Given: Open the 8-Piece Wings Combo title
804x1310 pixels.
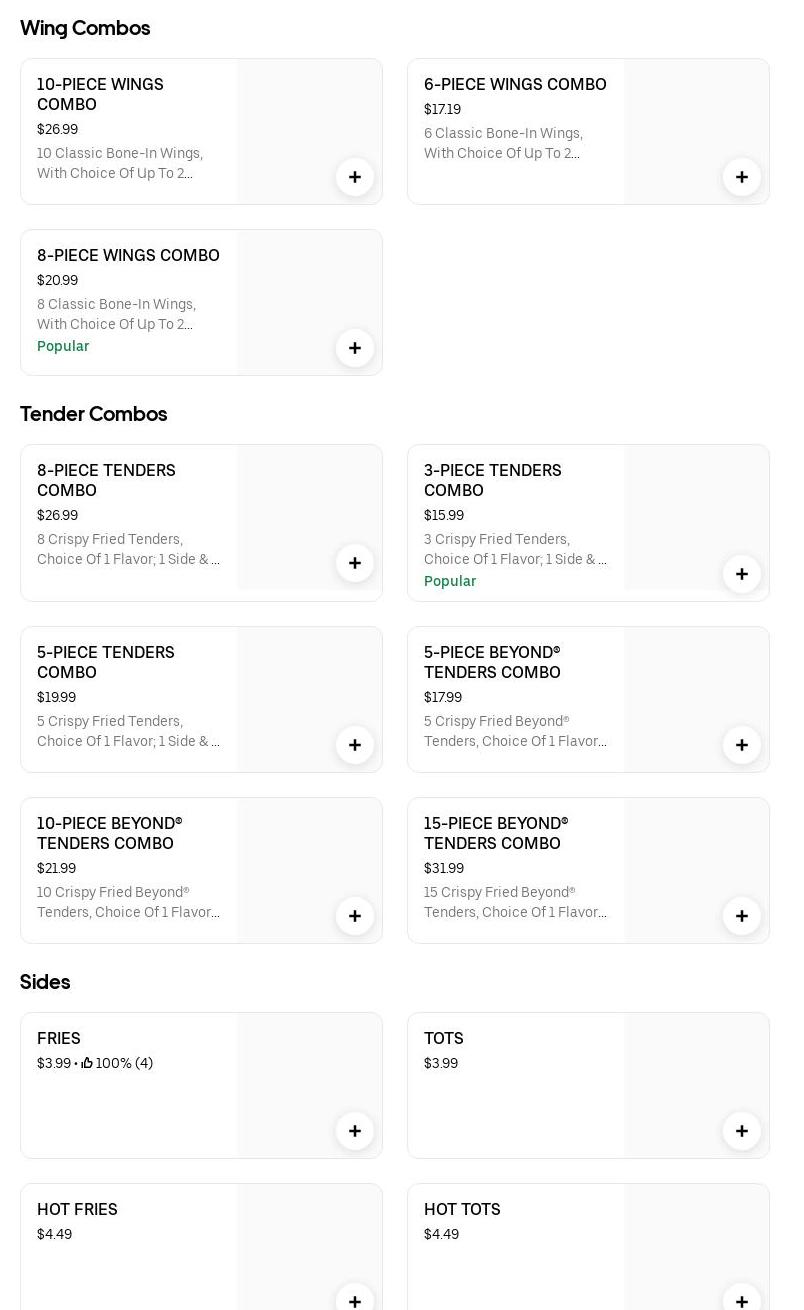Looking at the screenshot, I should [x=128, y=256].
